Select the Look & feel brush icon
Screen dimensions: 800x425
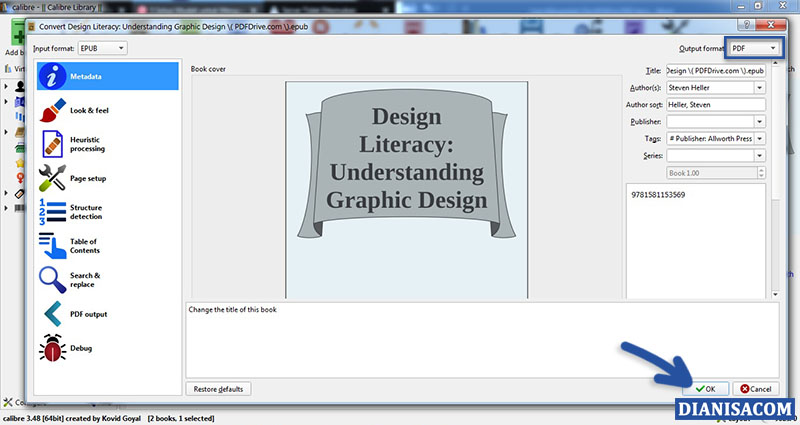coord(52,110)
